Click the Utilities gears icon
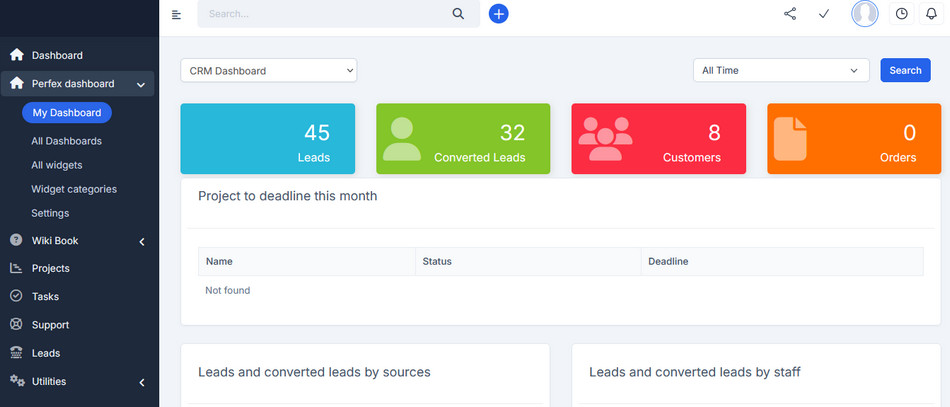This screenshot has height=407, width=950. coord(17,381)
